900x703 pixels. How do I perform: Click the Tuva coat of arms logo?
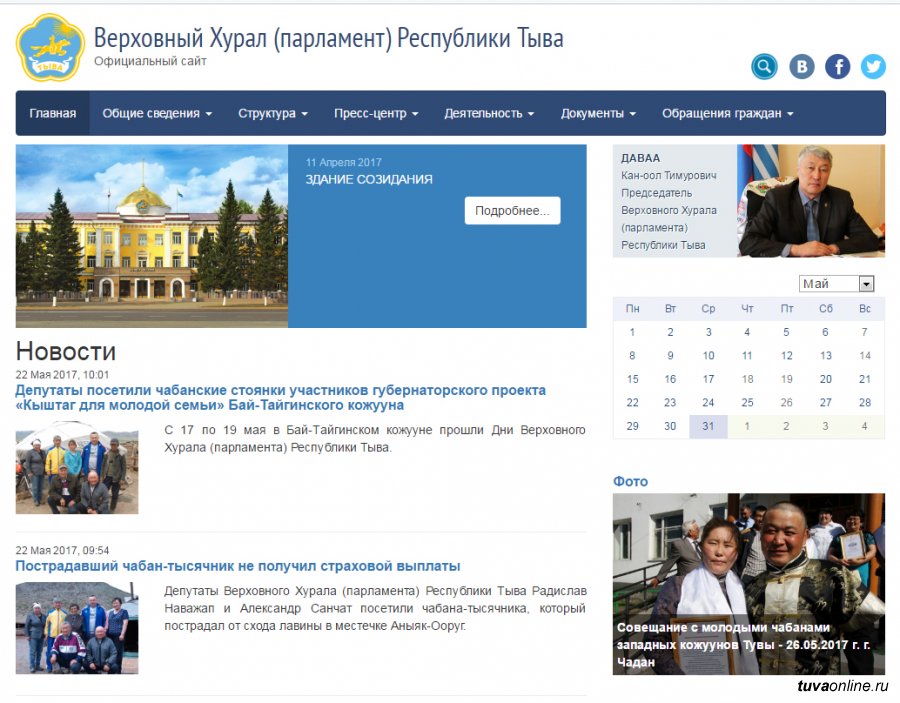click(50, 47)
